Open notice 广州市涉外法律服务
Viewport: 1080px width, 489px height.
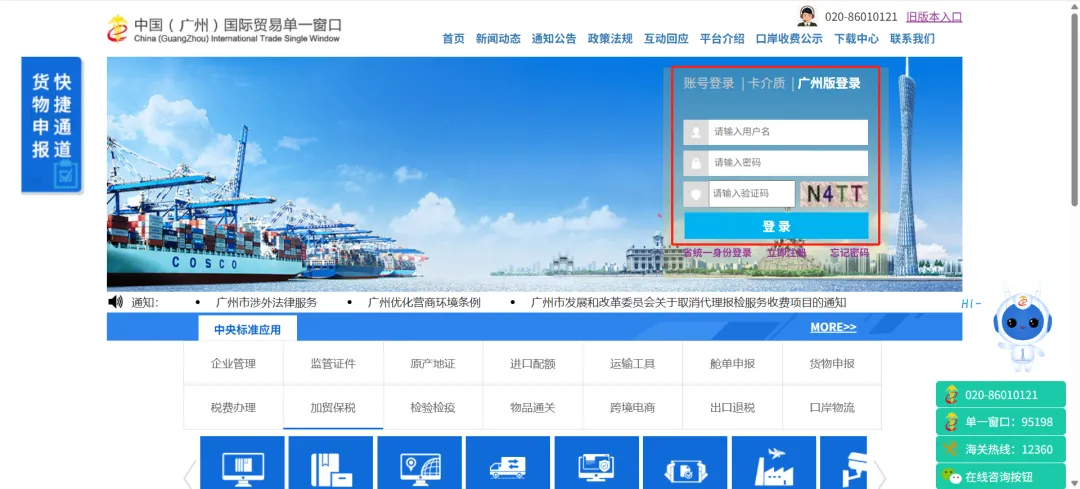click(267, 302)
